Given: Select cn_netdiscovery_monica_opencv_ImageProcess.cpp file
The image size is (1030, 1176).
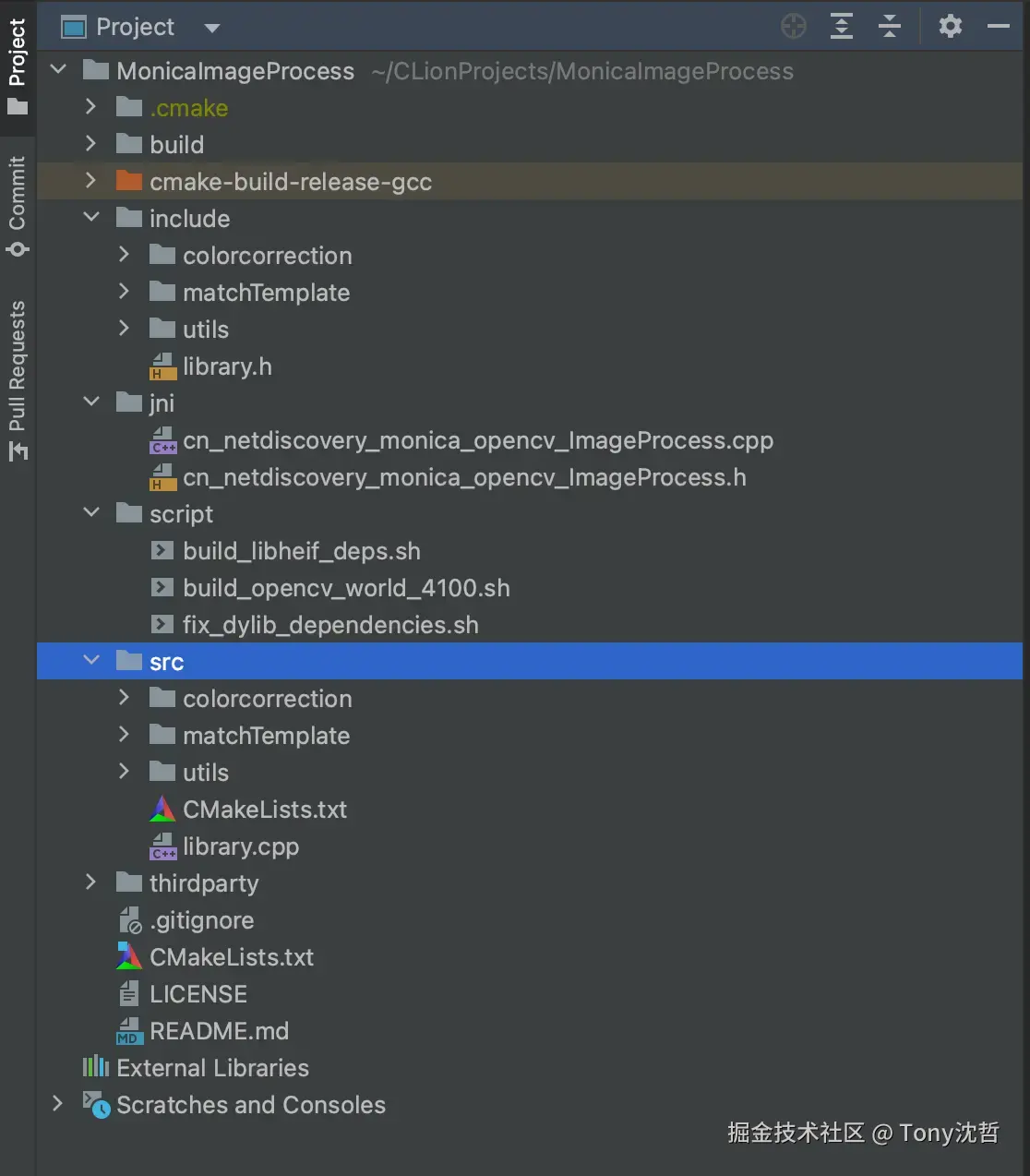Looking at the screenshot, I should [x=477, y=440].
